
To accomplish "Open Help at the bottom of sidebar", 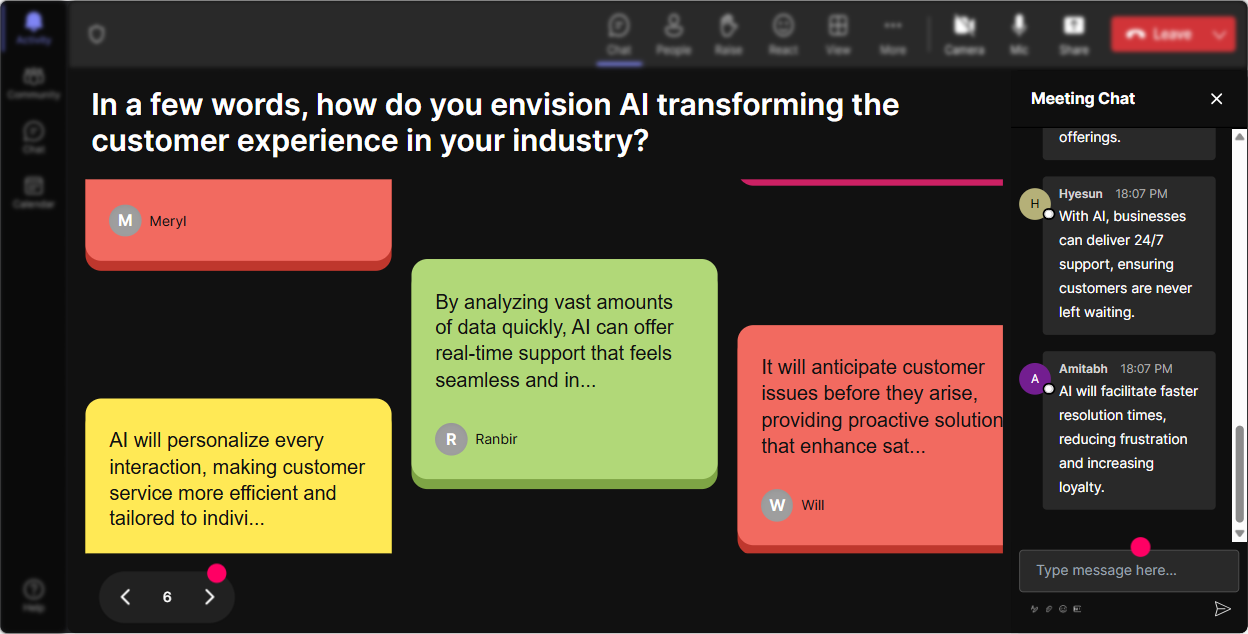I will point(34,594).
